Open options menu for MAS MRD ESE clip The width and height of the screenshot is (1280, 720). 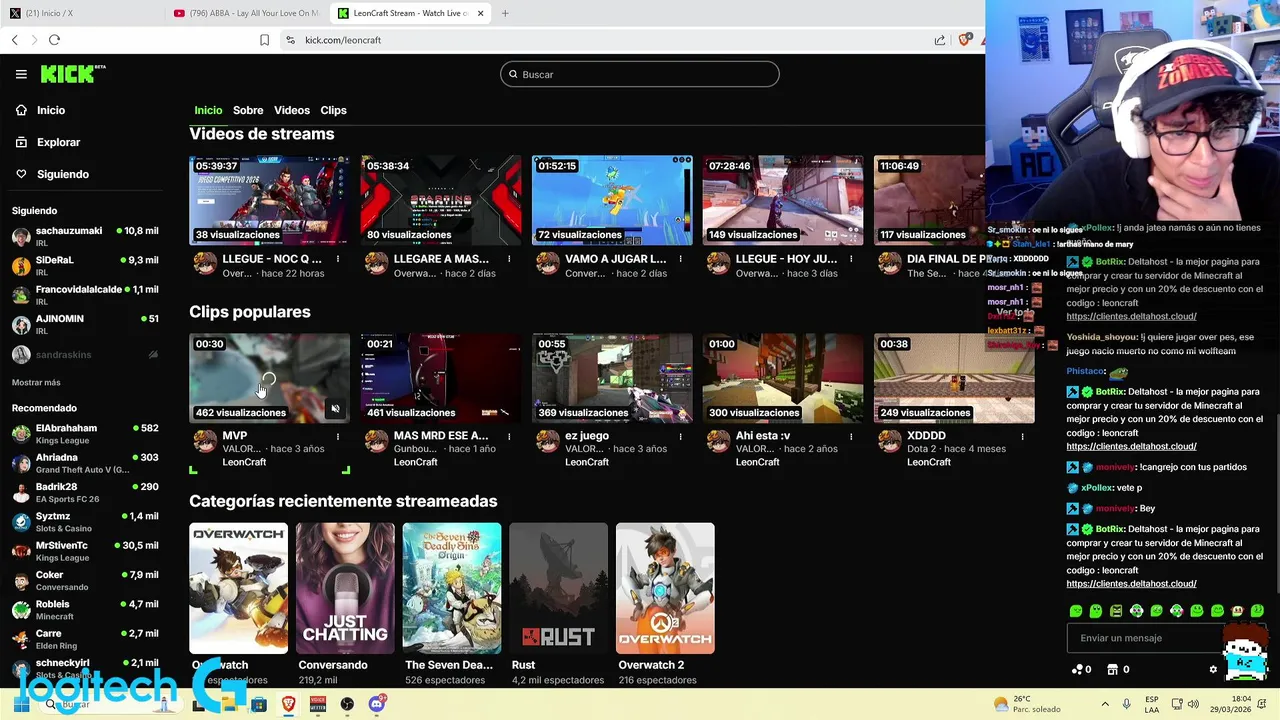[509, 437]
